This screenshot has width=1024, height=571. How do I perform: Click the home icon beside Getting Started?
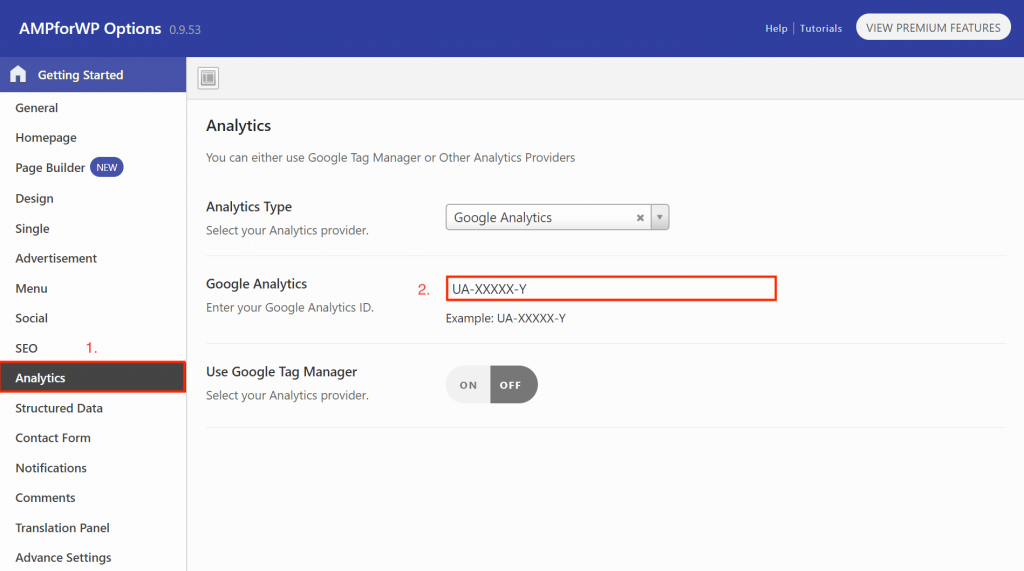pyautogui.click(x=18, y=74)
